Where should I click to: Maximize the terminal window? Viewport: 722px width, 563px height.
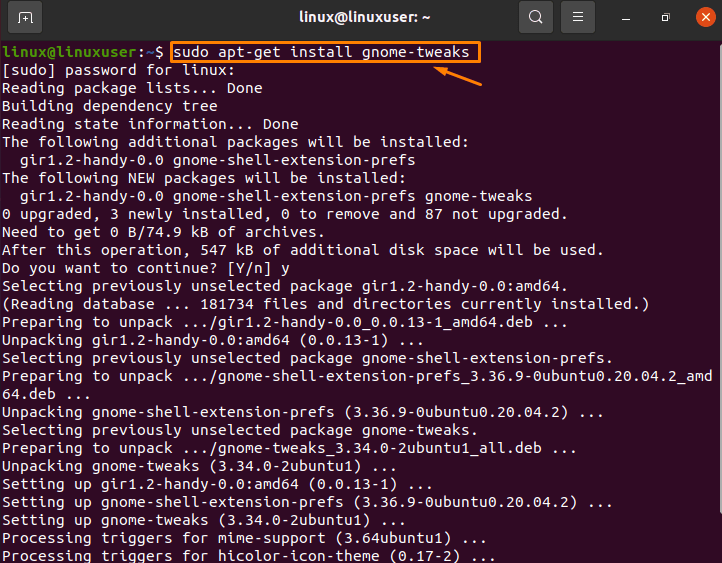665,18
